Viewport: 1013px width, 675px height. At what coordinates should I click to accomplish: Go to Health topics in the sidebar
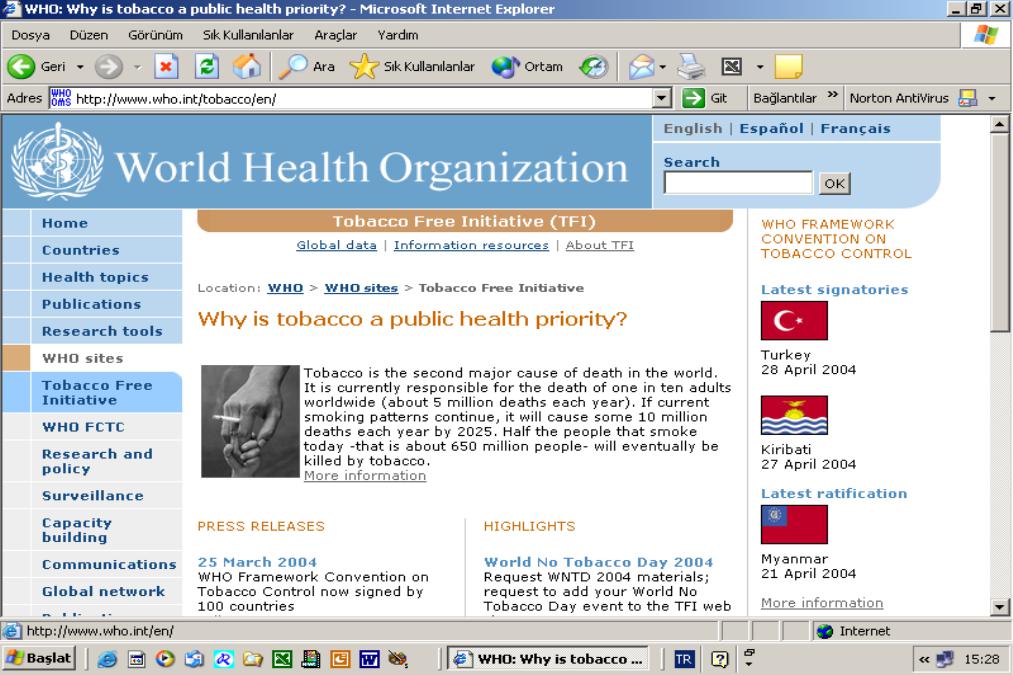click(x=95, y=277)
